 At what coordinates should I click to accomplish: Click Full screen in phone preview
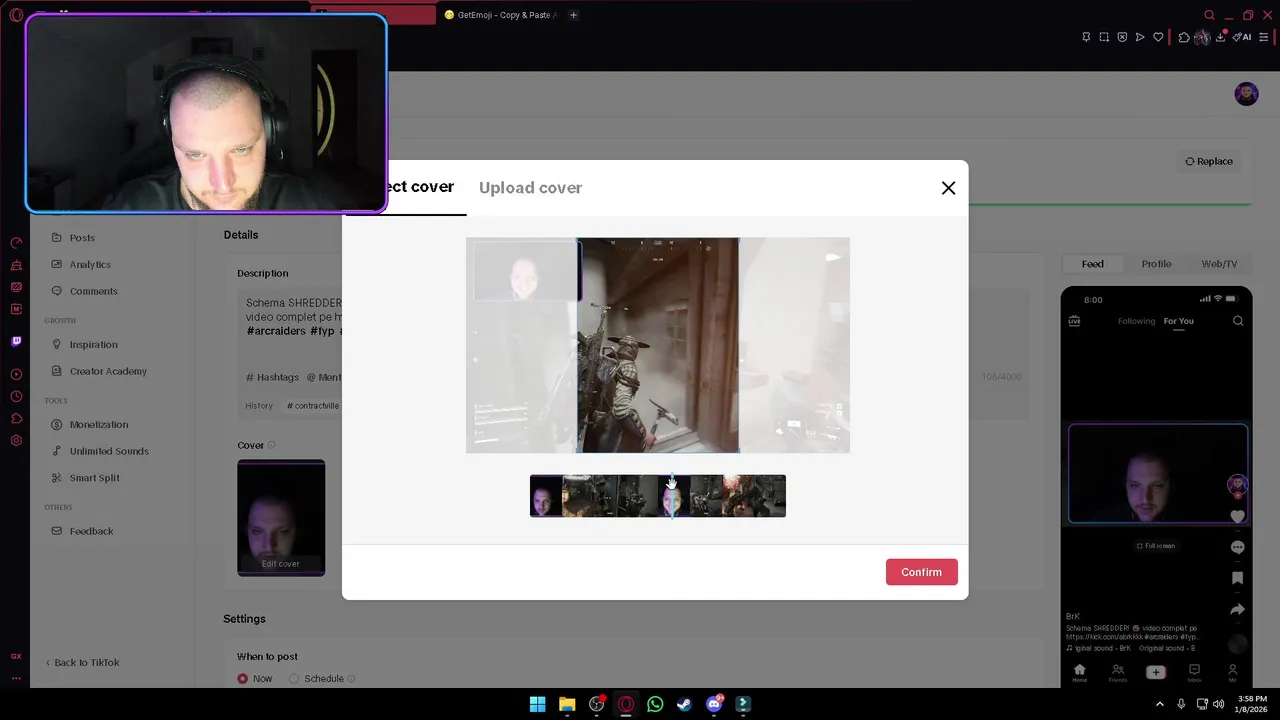tap(1156, 546)
